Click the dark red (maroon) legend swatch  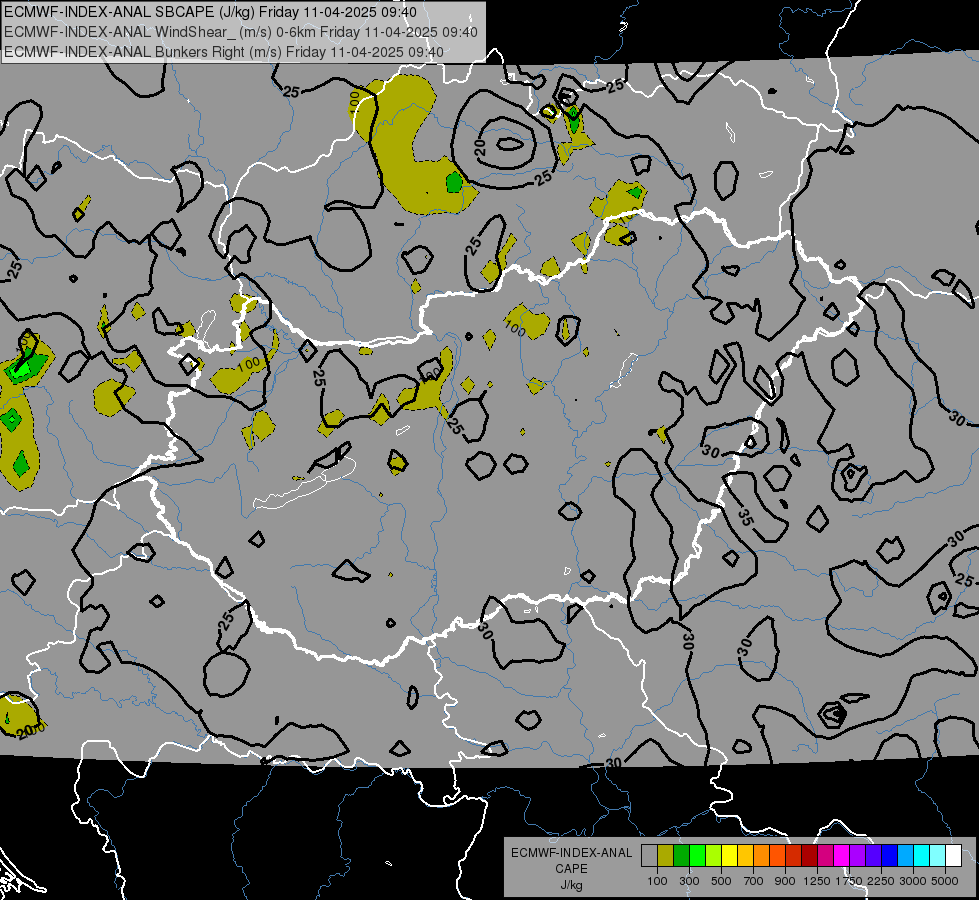(809, 856)
